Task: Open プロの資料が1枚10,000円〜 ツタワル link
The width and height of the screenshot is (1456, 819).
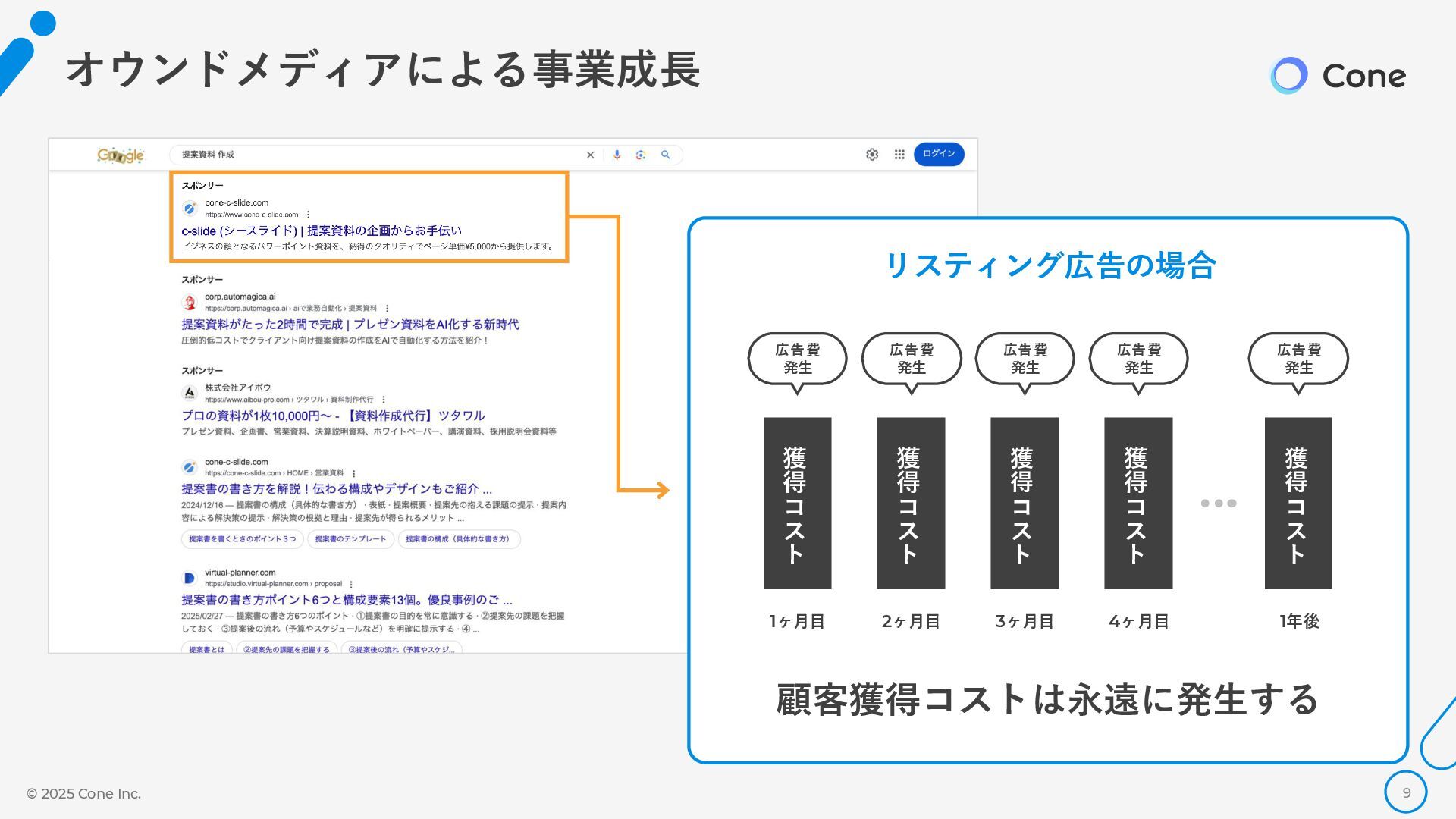Action: coord(333,416)
